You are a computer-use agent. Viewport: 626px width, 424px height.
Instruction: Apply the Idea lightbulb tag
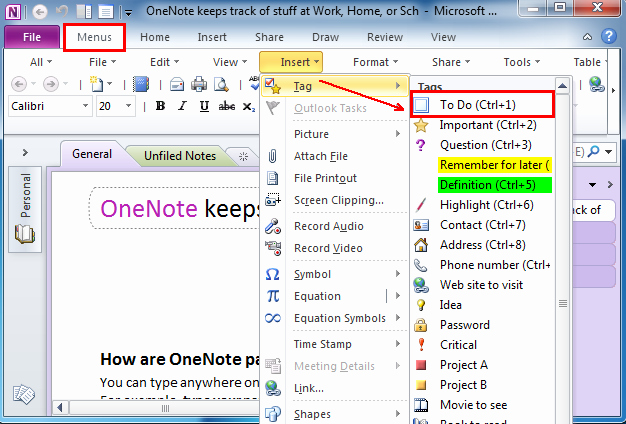click(482, 305)
